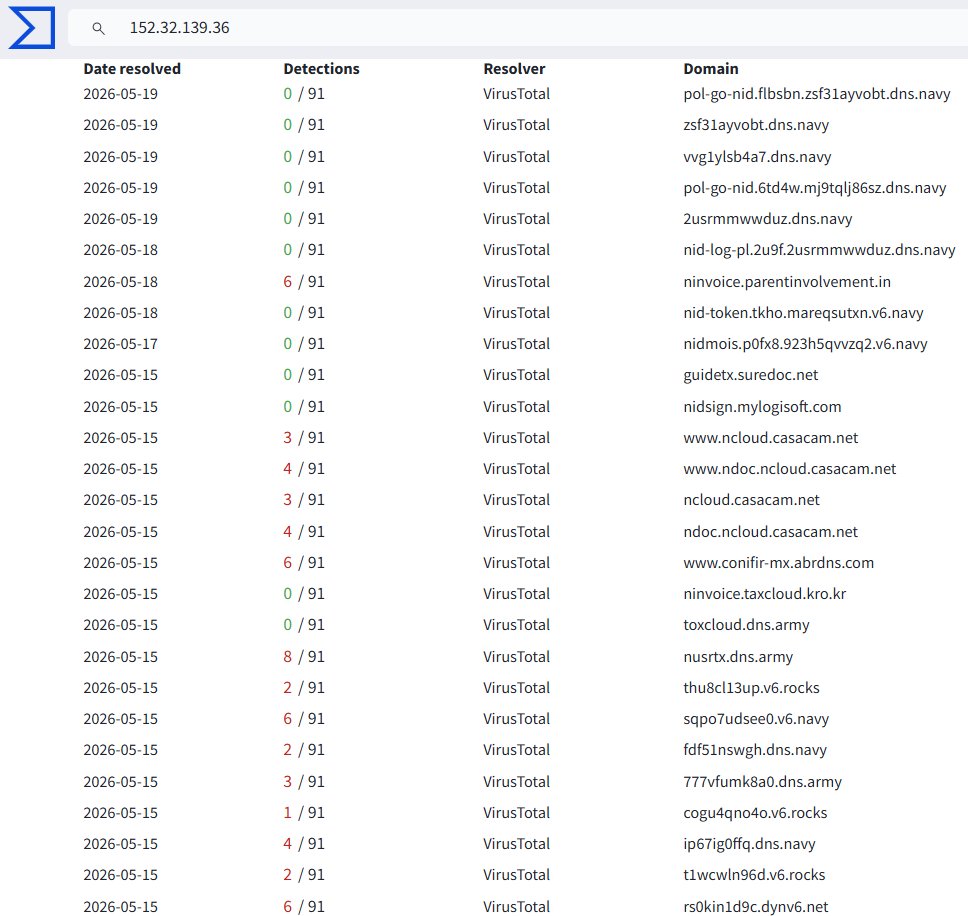This screenshot has height=916, width=968.
Task: Open domain nidsign.mylogisoft.com
Action: [x=762, y=407]
